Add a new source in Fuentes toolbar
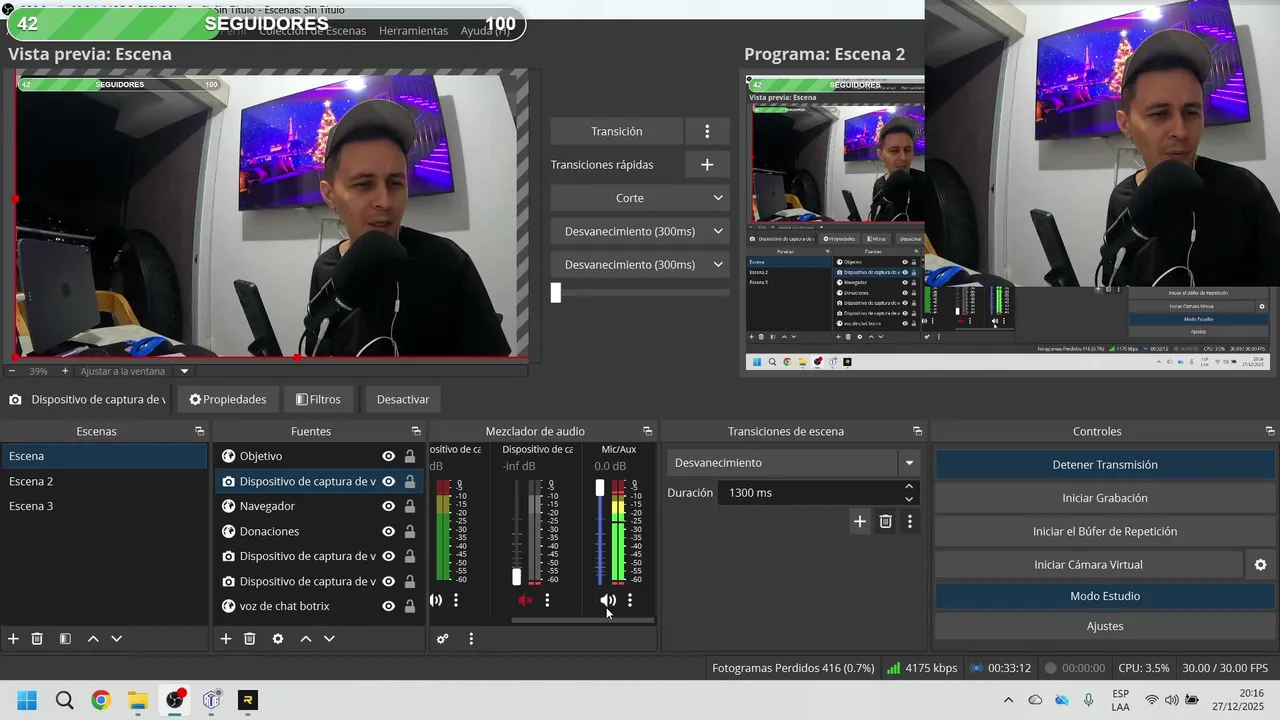 226,639
